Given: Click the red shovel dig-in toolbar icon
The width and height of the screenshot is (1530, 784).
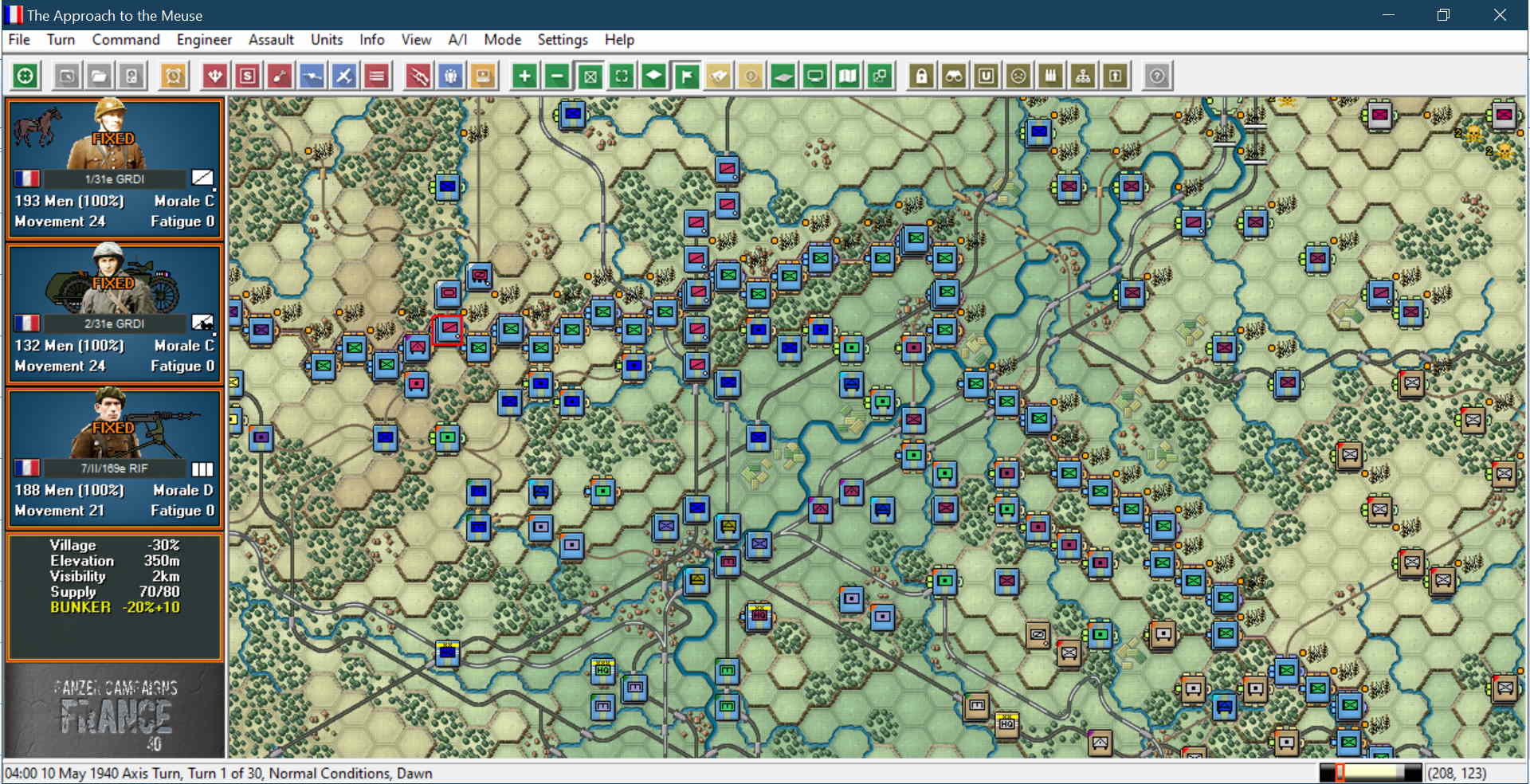Looking at the screenshot, I should pyautogui.click(x=280, y=76).
